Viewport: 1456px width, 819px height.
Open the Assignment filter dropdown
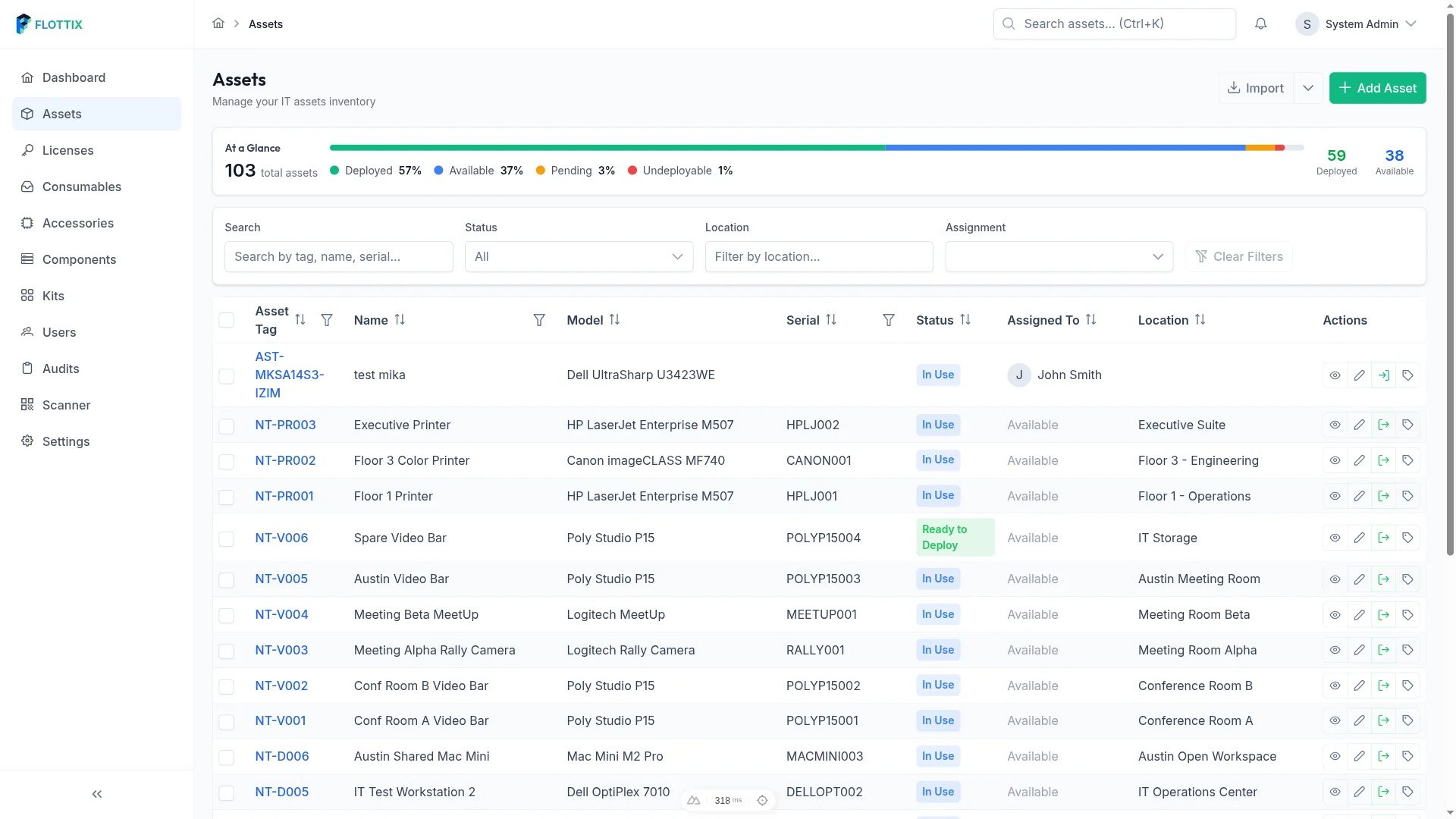coord(1058,256)
